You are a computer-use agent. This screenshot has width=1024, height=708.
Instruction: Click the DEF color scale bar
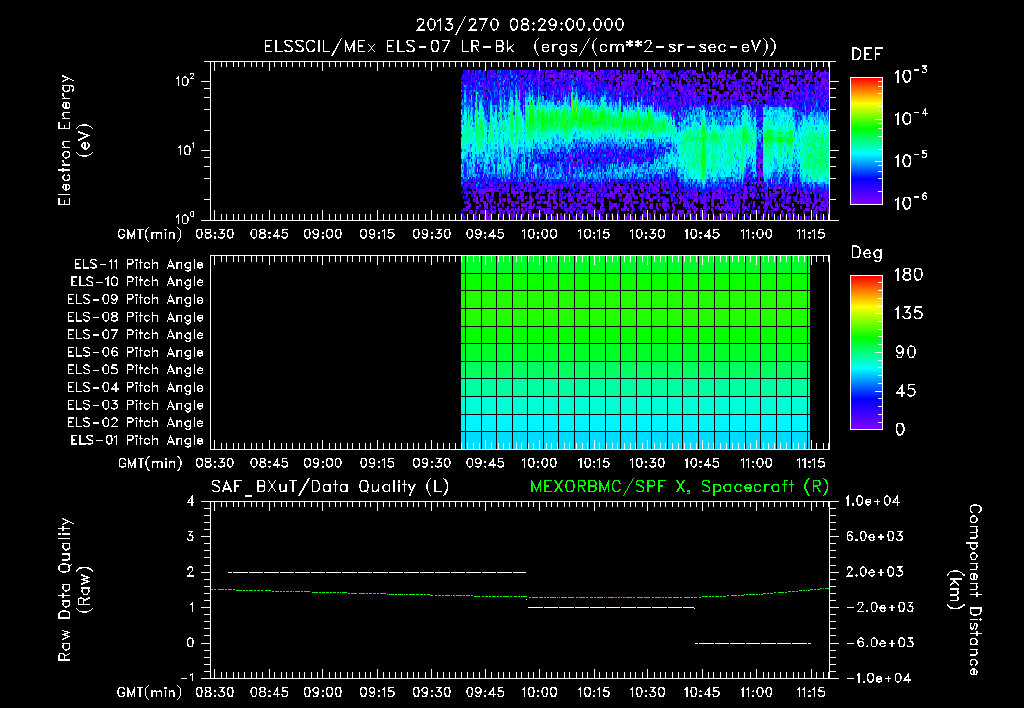point(866,141)
